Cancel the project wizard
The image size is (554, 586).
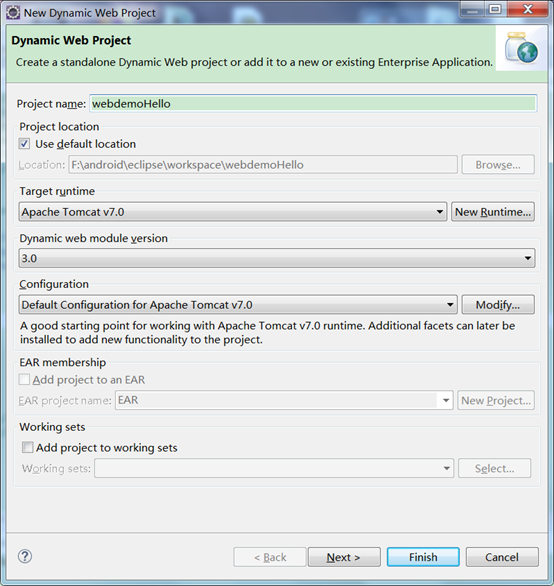coord(502,557)
